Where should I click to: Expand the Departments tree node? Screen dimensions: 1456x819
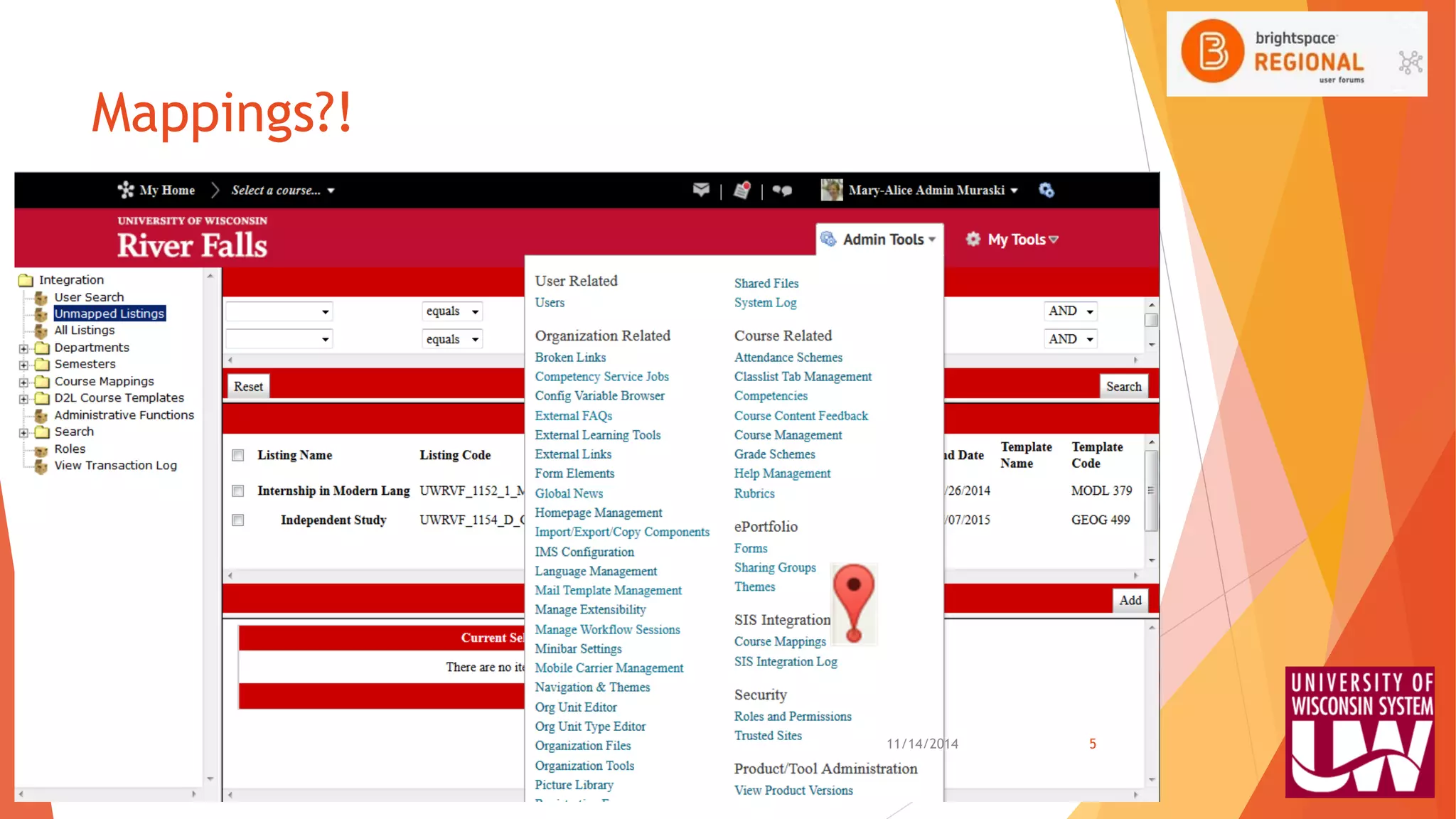pyautogui.click(x=23, y=348)
